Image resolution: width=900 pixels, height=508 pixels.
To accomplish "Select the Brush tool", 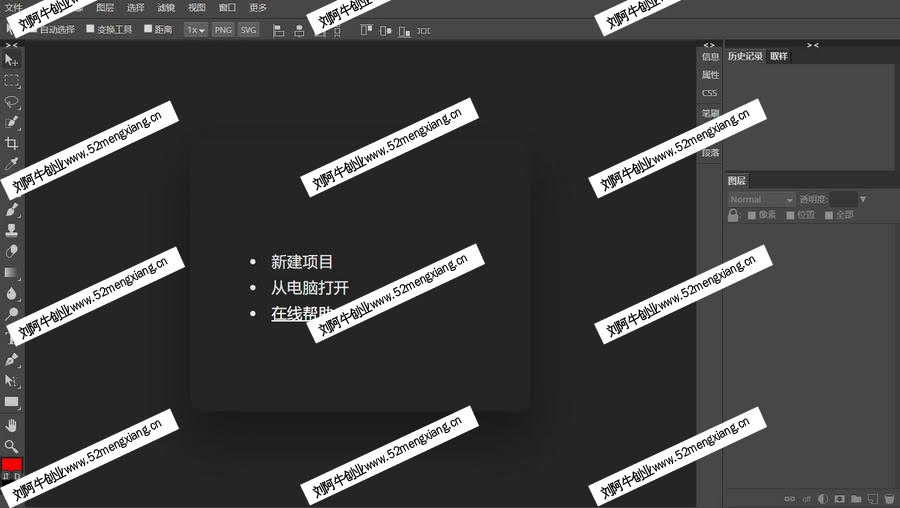I will coord(11,210).
